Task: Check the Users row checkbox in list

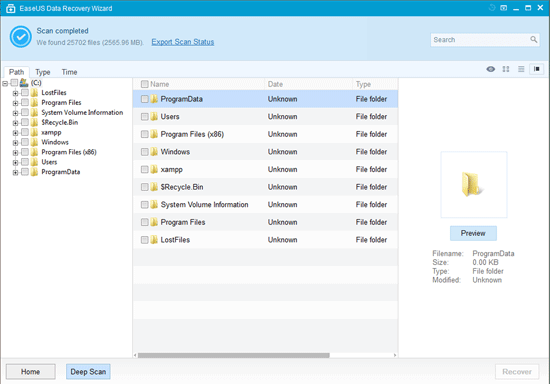Action: click(x=145, y=117)
